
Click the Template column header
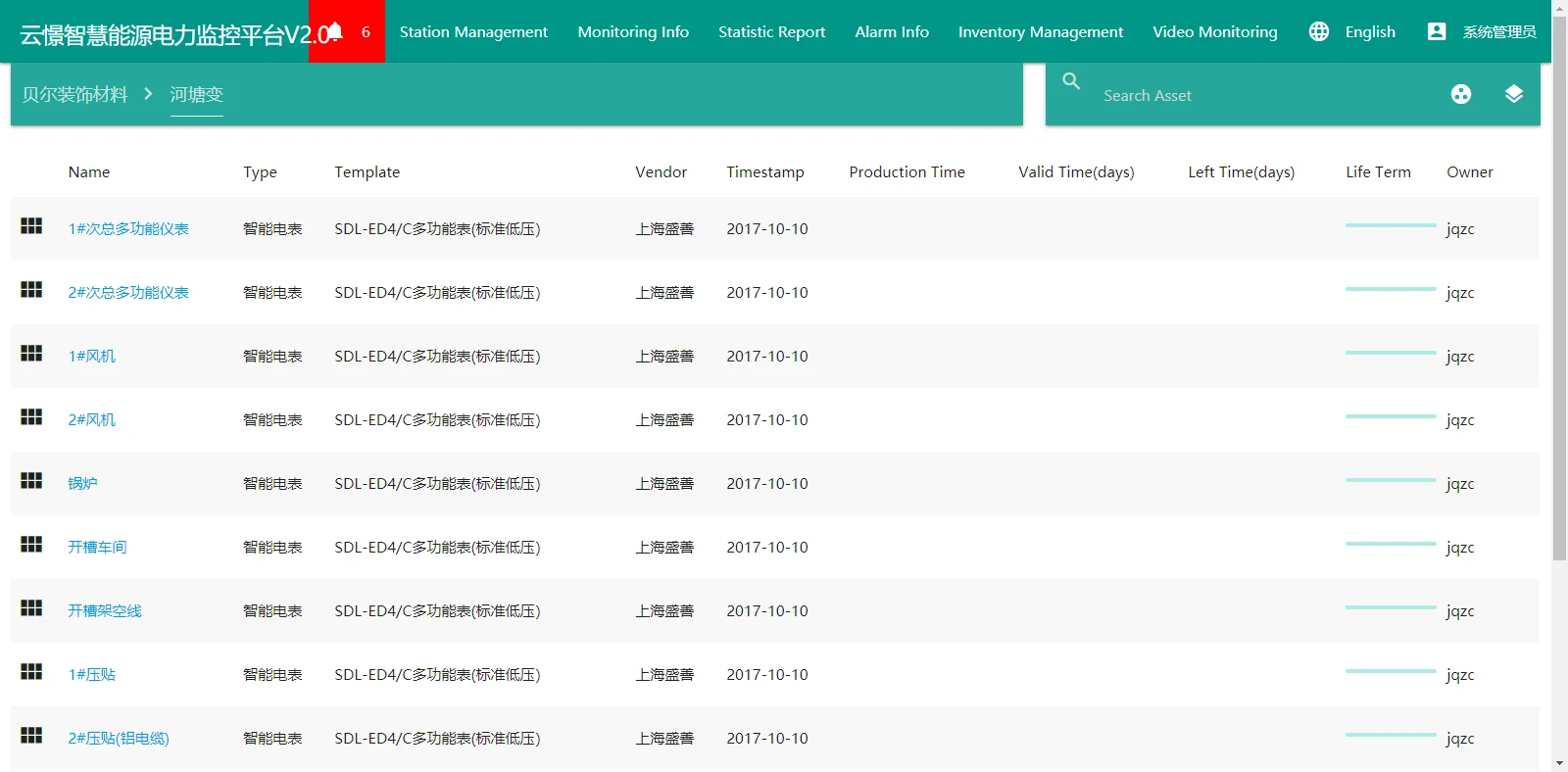point(367,172)
